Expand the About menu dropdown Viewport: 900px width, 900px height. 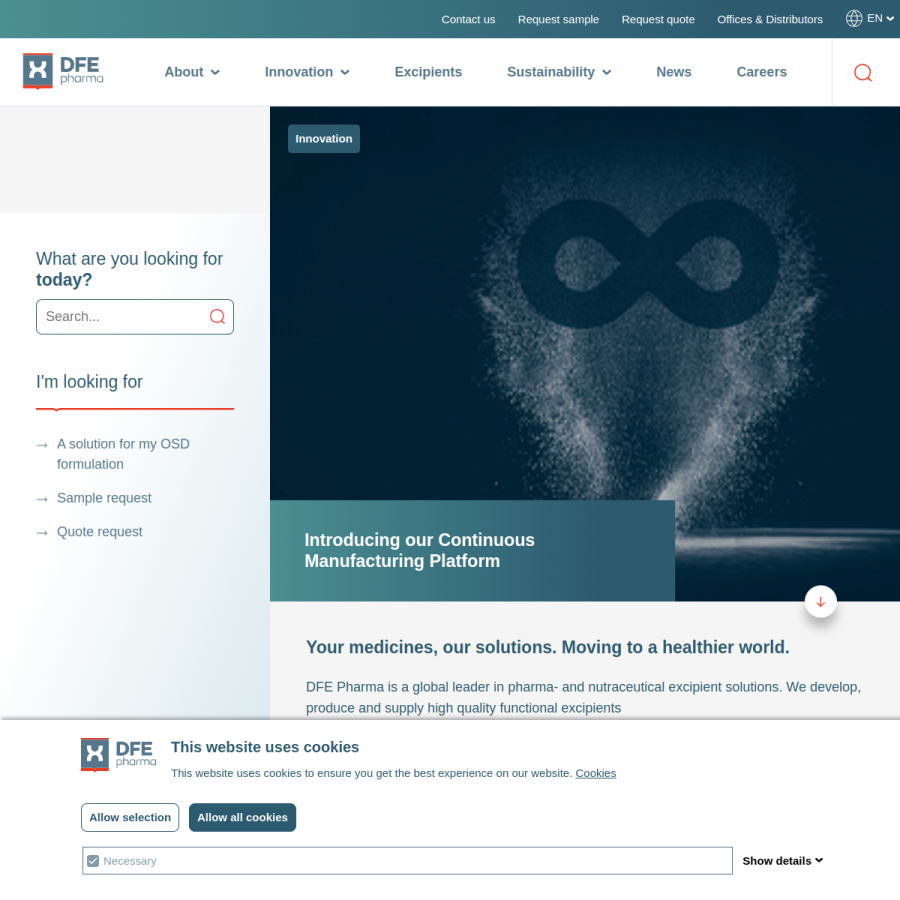point(192,72)
